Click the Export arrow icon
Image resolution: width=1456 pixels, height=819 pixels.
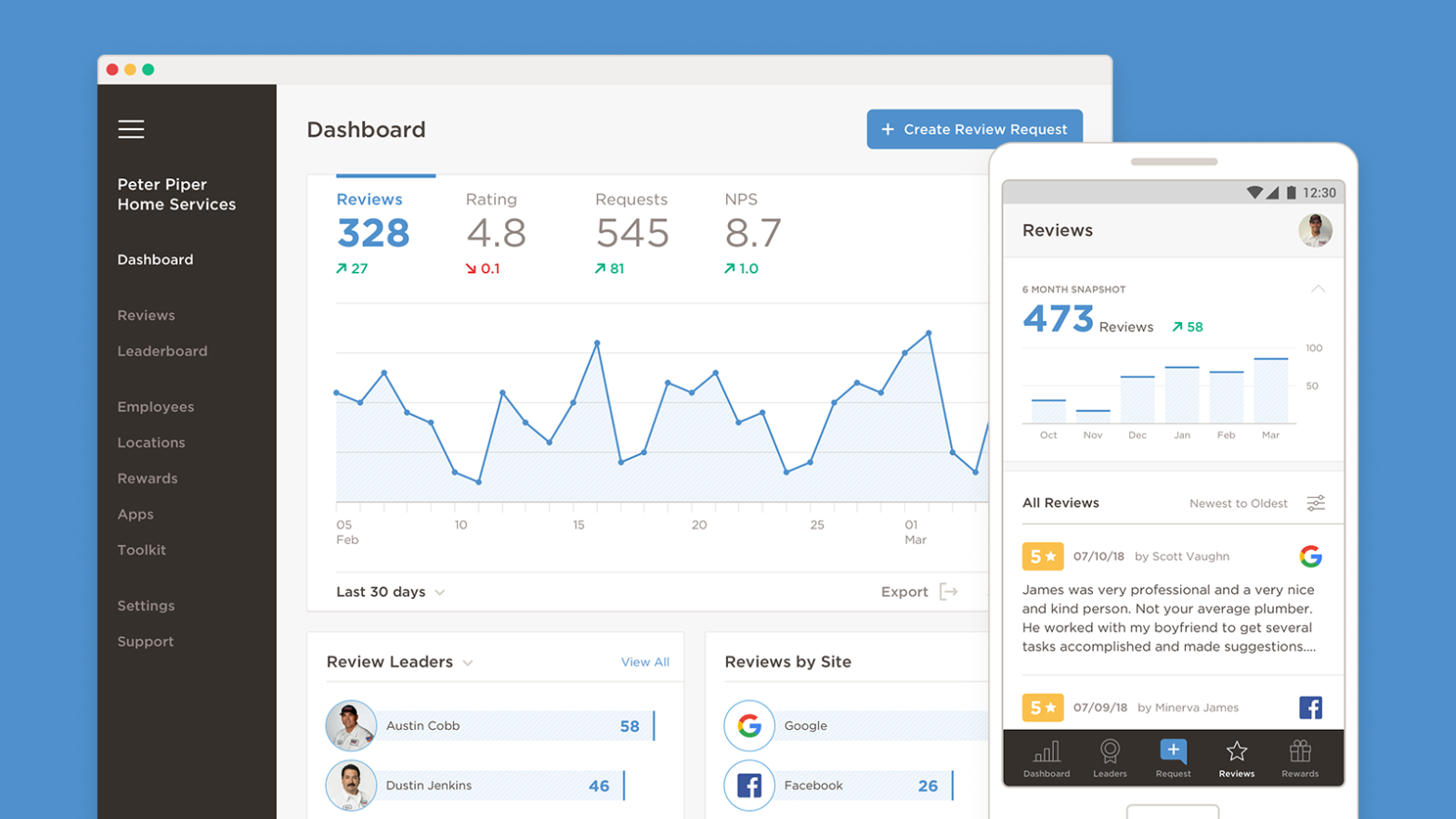[948, 591]
